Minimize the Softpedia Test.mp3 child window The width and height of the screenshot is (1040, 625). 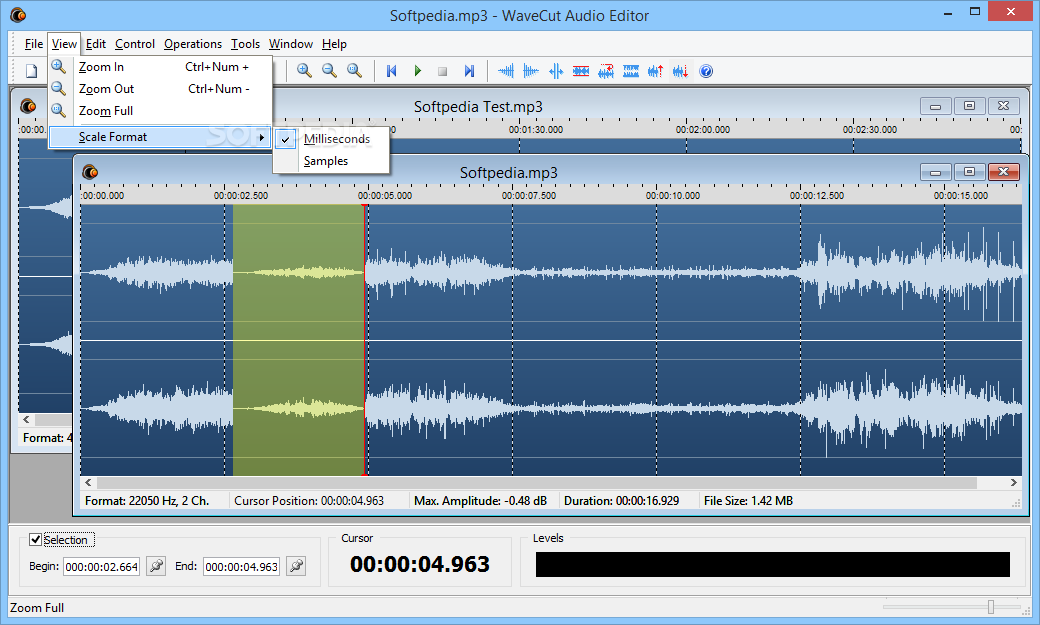[x=935, y=106]
